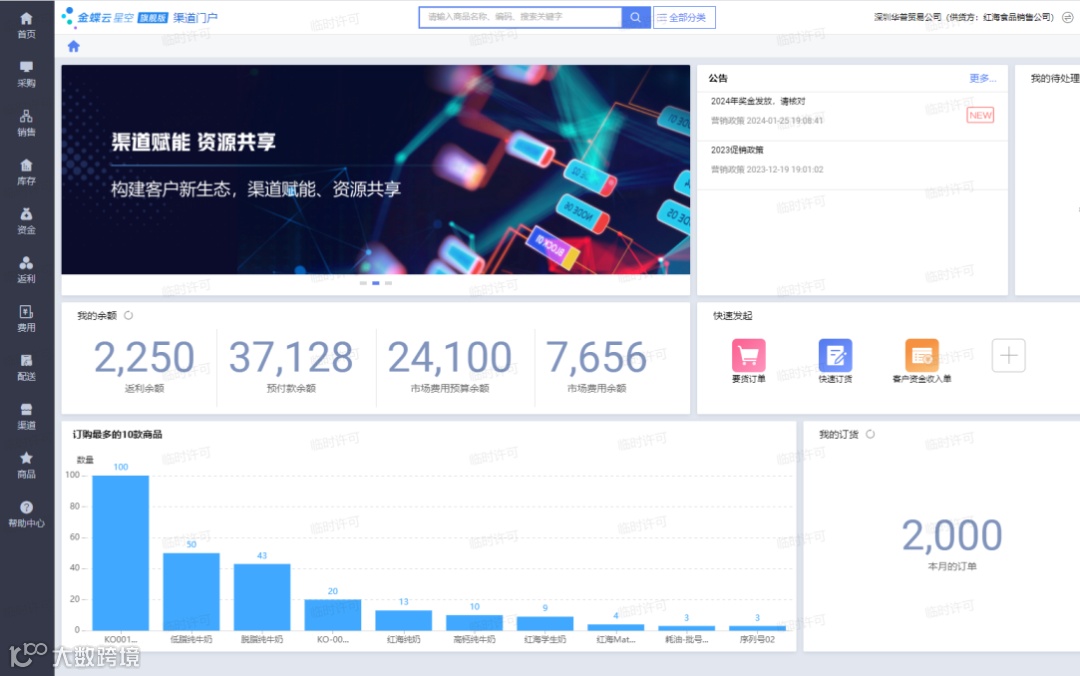Viewport: 1080px width, 676px height.
Task: Click the 我的待处理 panel title
Action: click(1055, 79)
